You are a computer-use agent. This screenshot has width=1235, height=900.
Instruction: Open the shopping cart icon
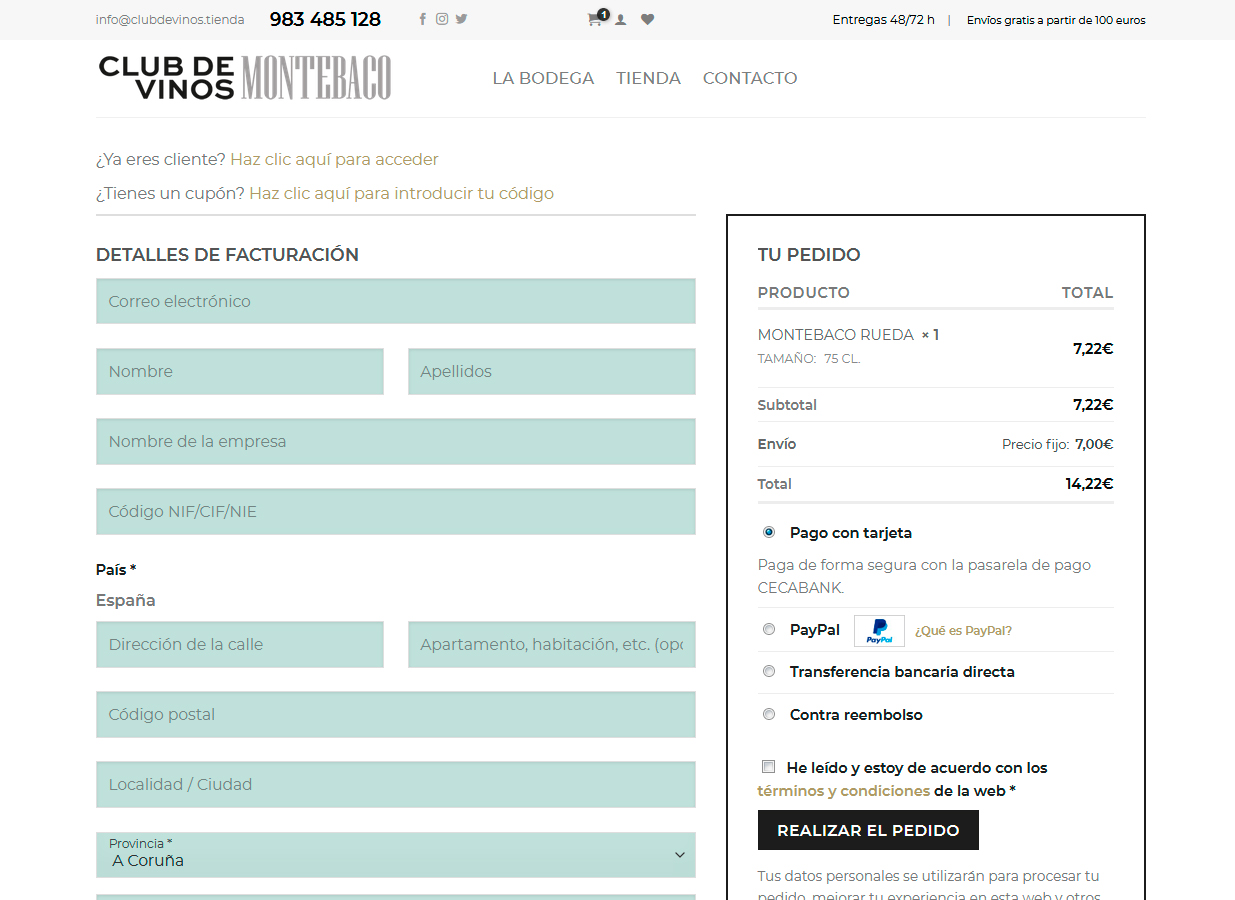tap(597, 18)
